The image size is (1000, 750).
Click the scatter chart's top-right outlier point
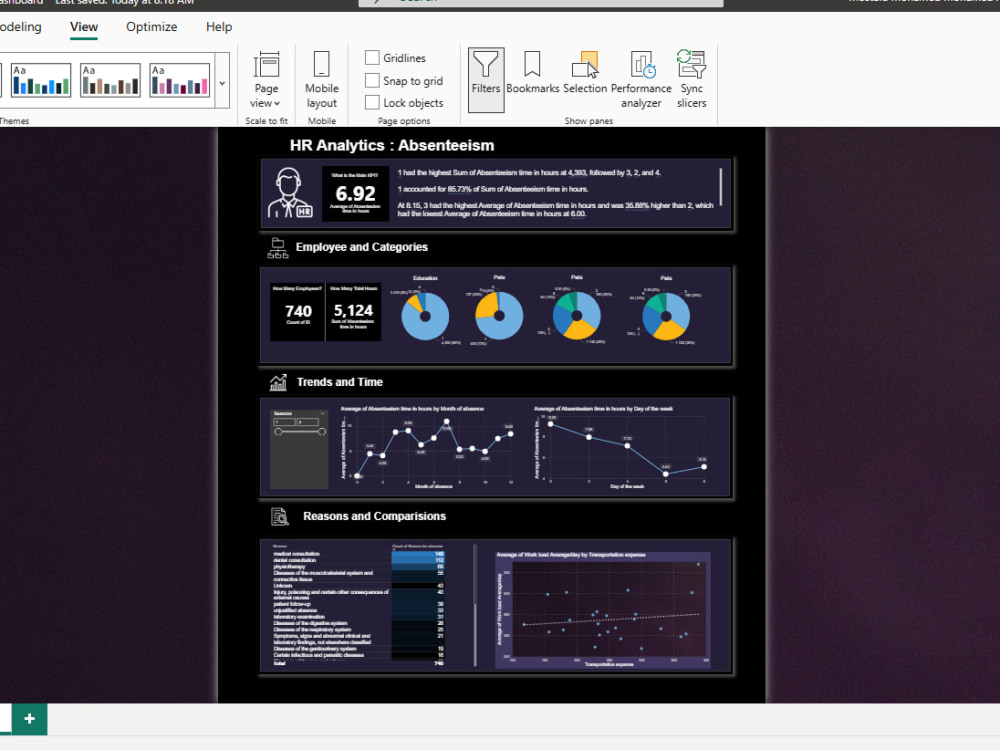(698, 564)
